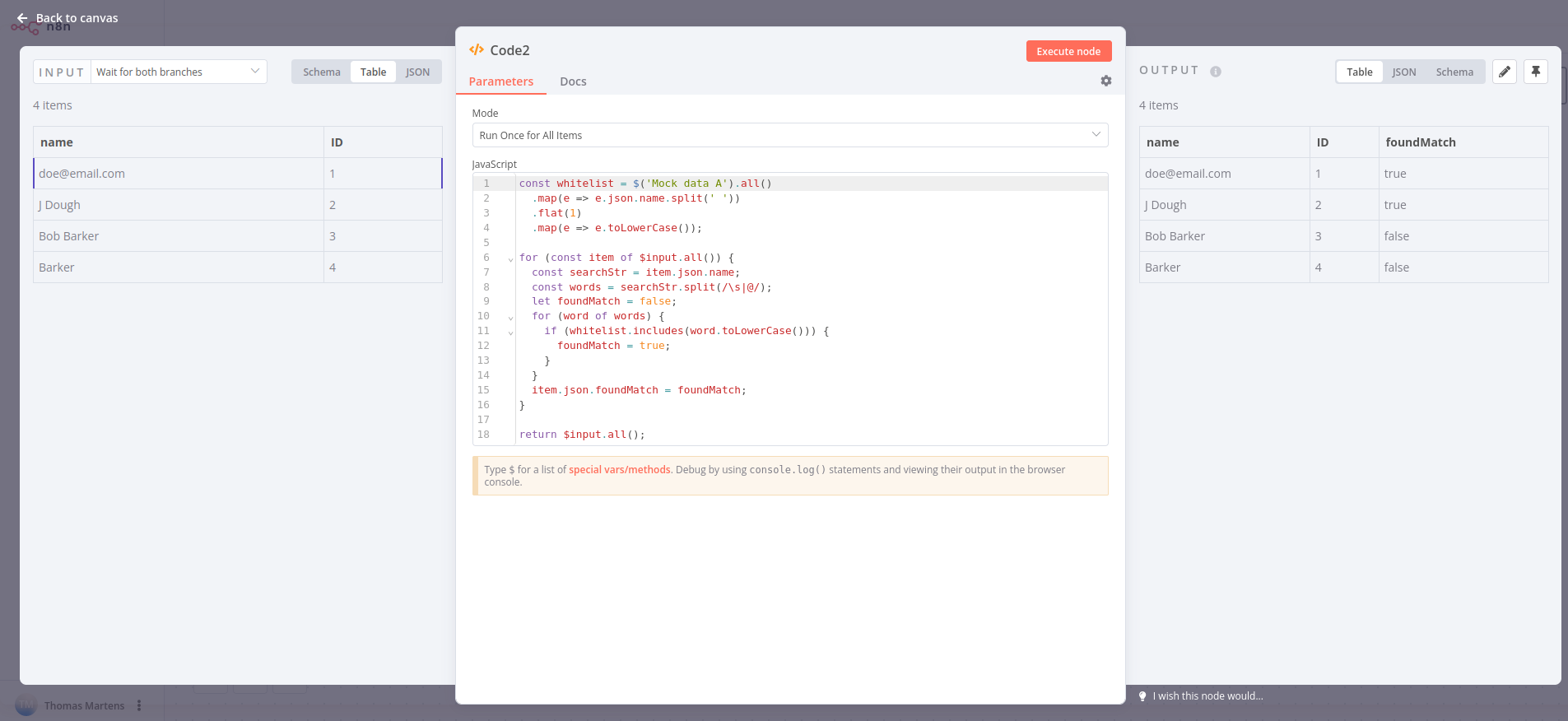1568x721 pixels.
Task: Pin the output data
Action: [1535, 72]
